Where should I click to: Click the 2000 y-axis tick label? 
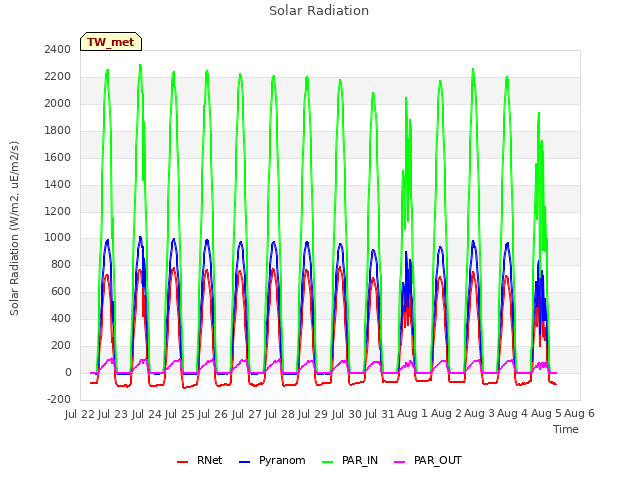(58, 103)
